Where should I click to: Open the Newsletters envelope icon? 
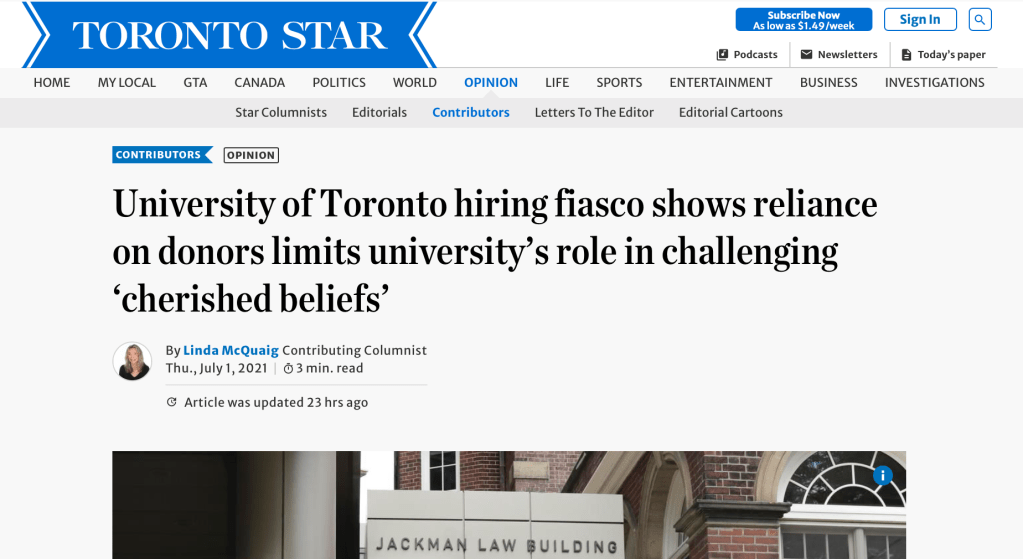(x=806, y=55)
